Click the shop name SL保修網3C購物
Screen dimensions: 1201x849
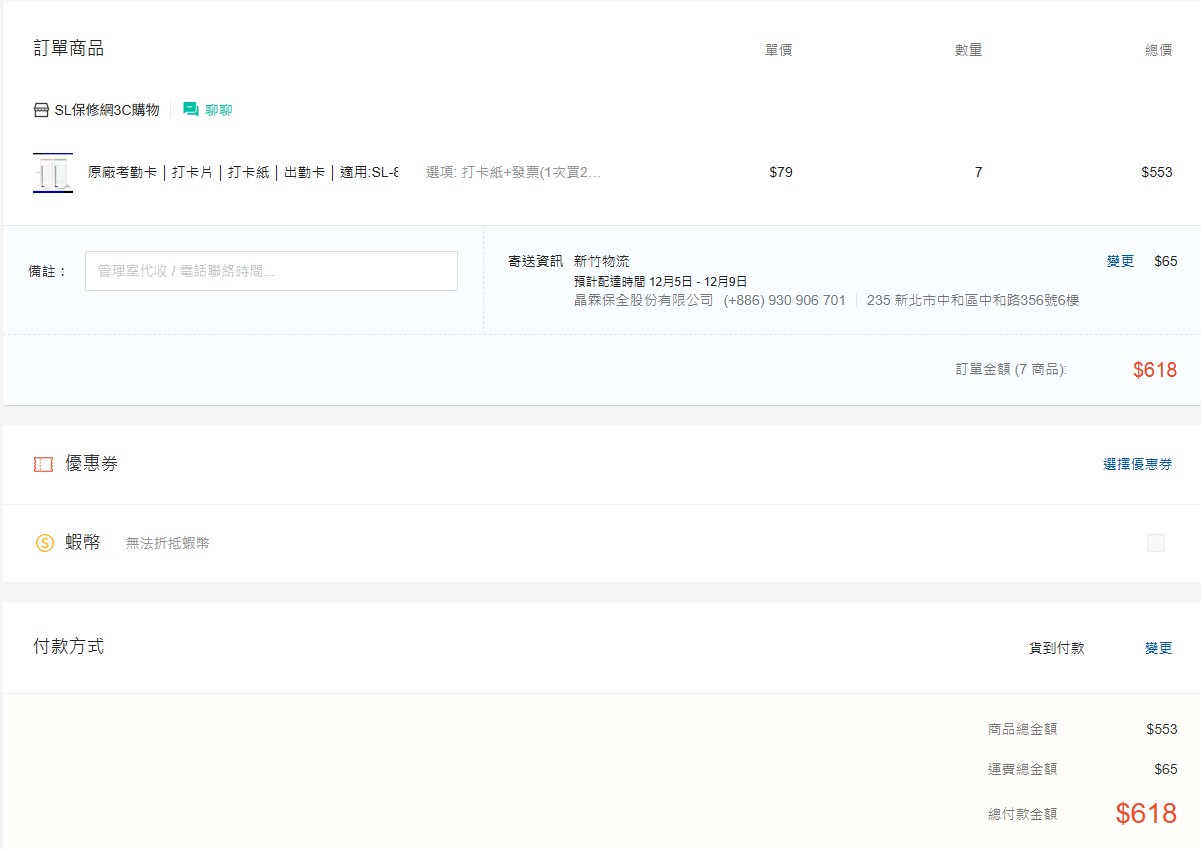pos(106,110)
